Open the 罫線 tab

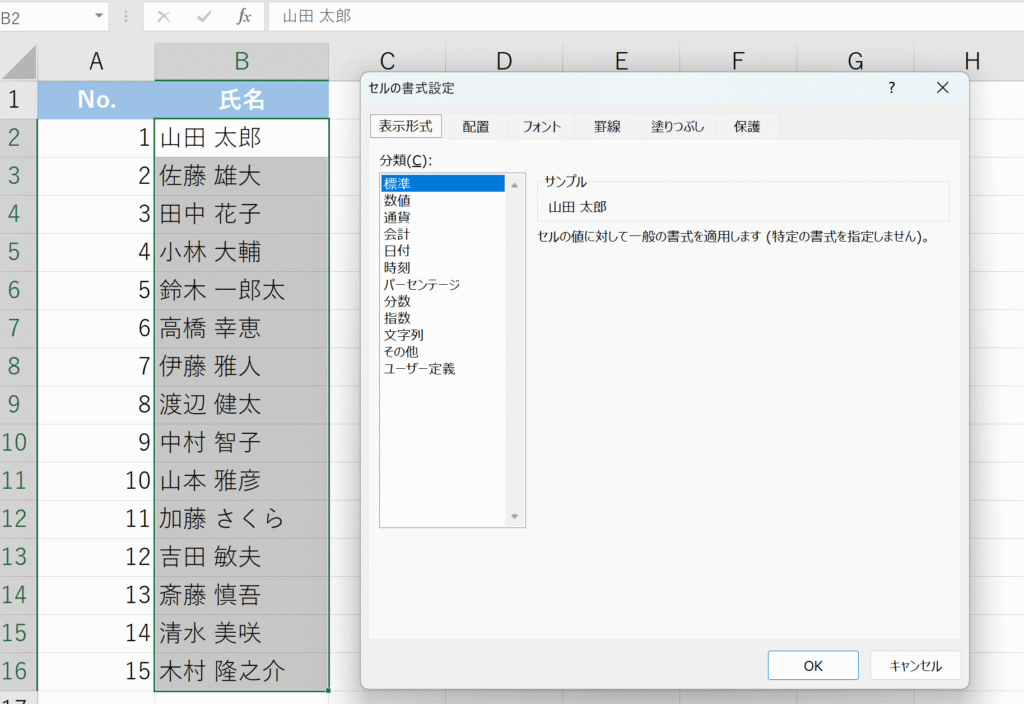click(x=607, y=127)
